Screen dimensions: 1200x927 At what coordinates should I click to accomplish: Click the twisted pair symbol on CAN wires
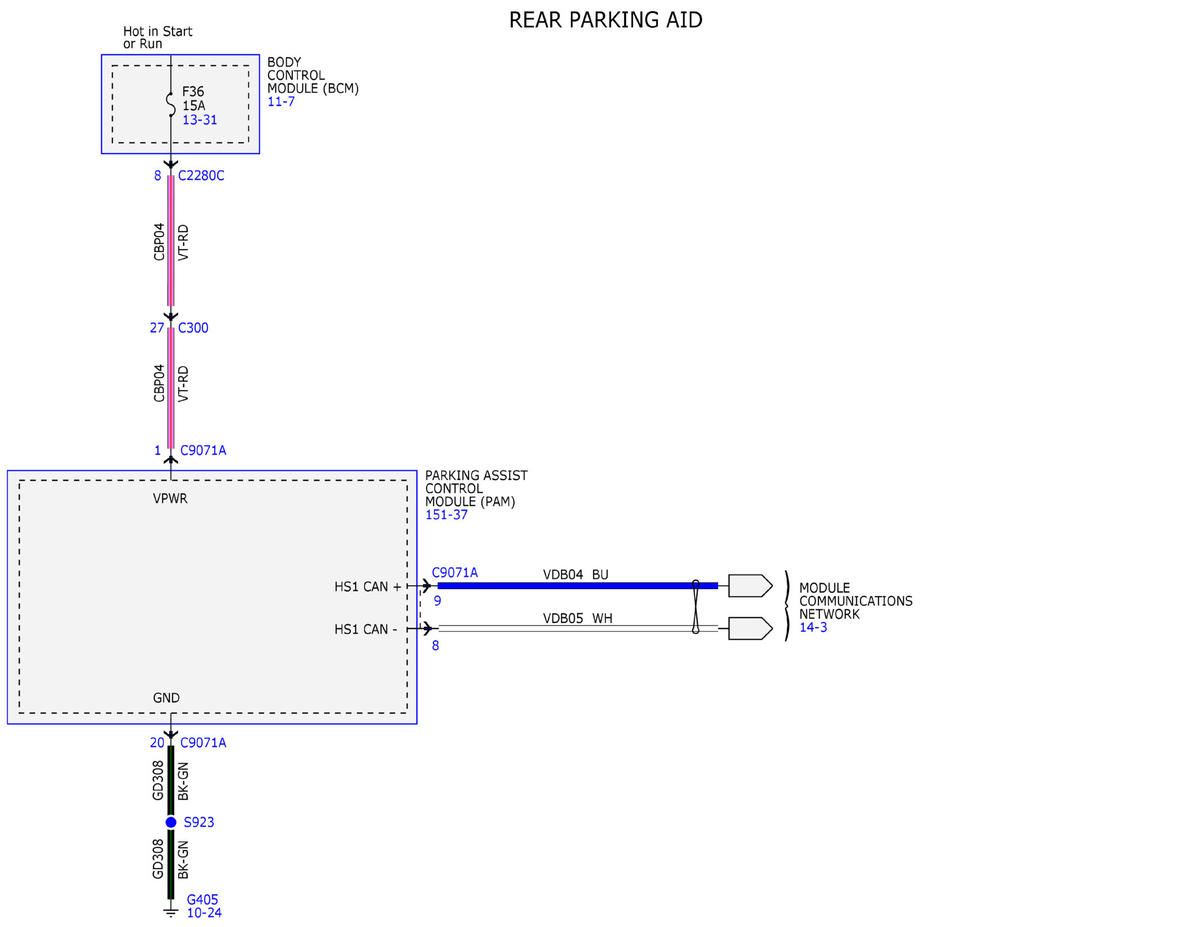[x=696, y=606]
